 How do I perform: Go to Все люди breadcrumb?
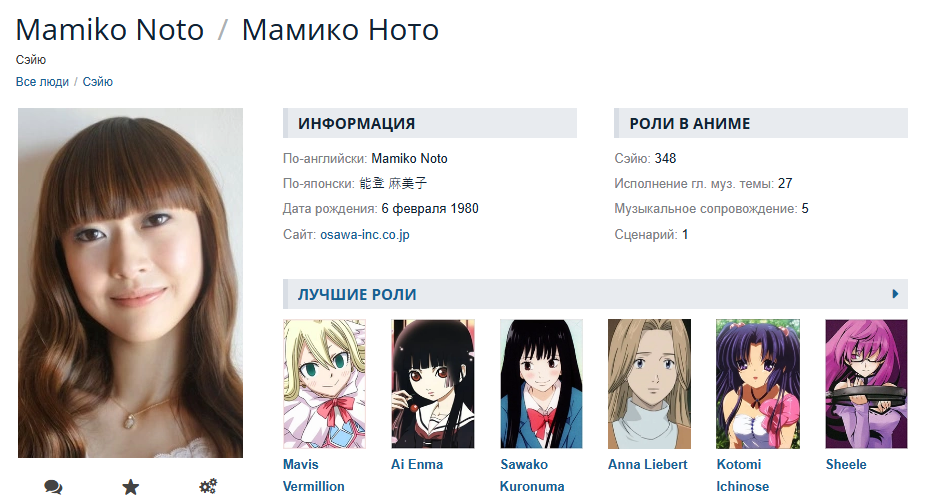pyautogui.click(x=42, y=82)
